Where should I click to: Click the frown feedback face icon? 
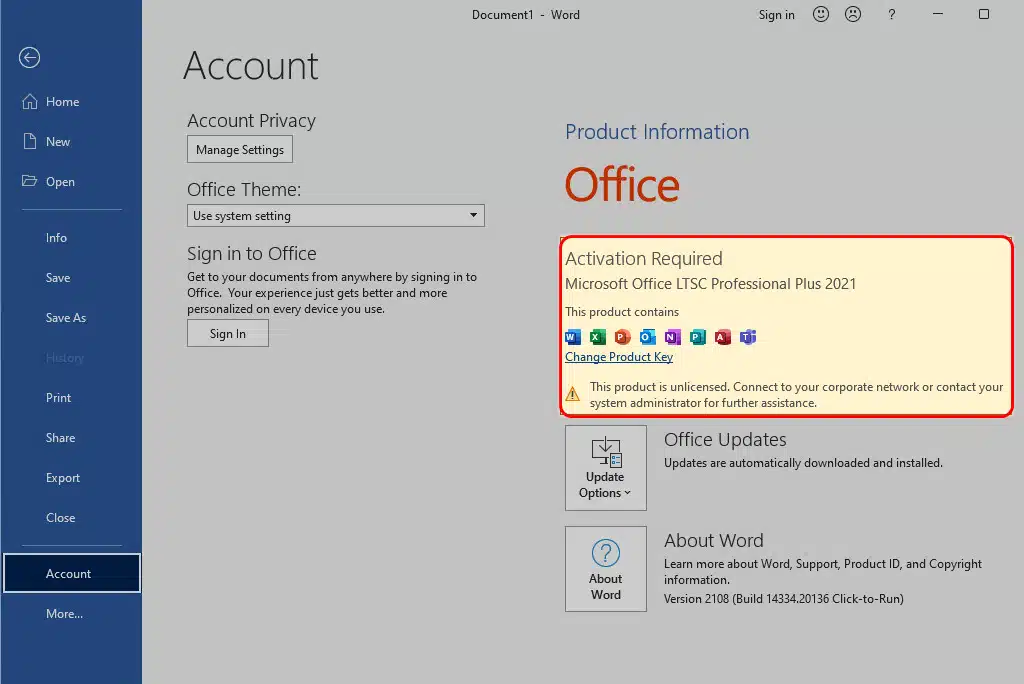click(853, 14)
